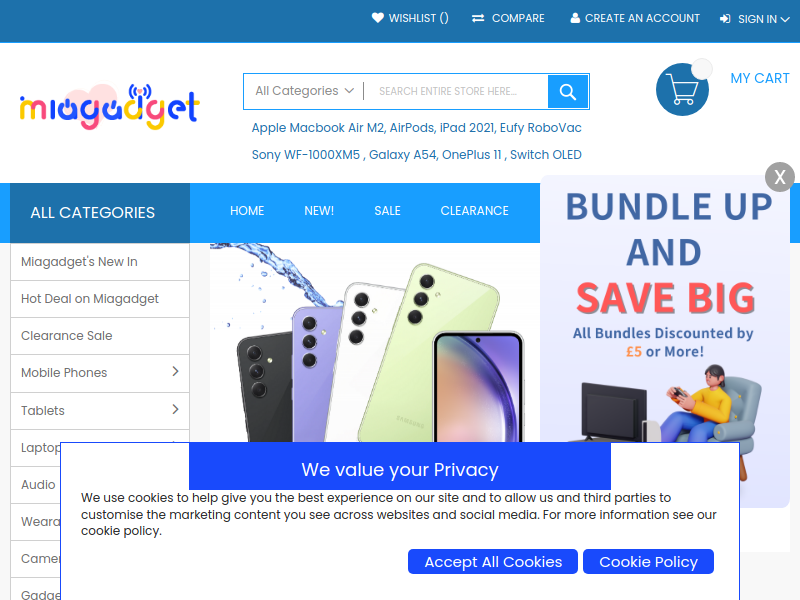Close the Bundle Up promo popup
This screenshot has width=800, height=600.
click(780, 177)
